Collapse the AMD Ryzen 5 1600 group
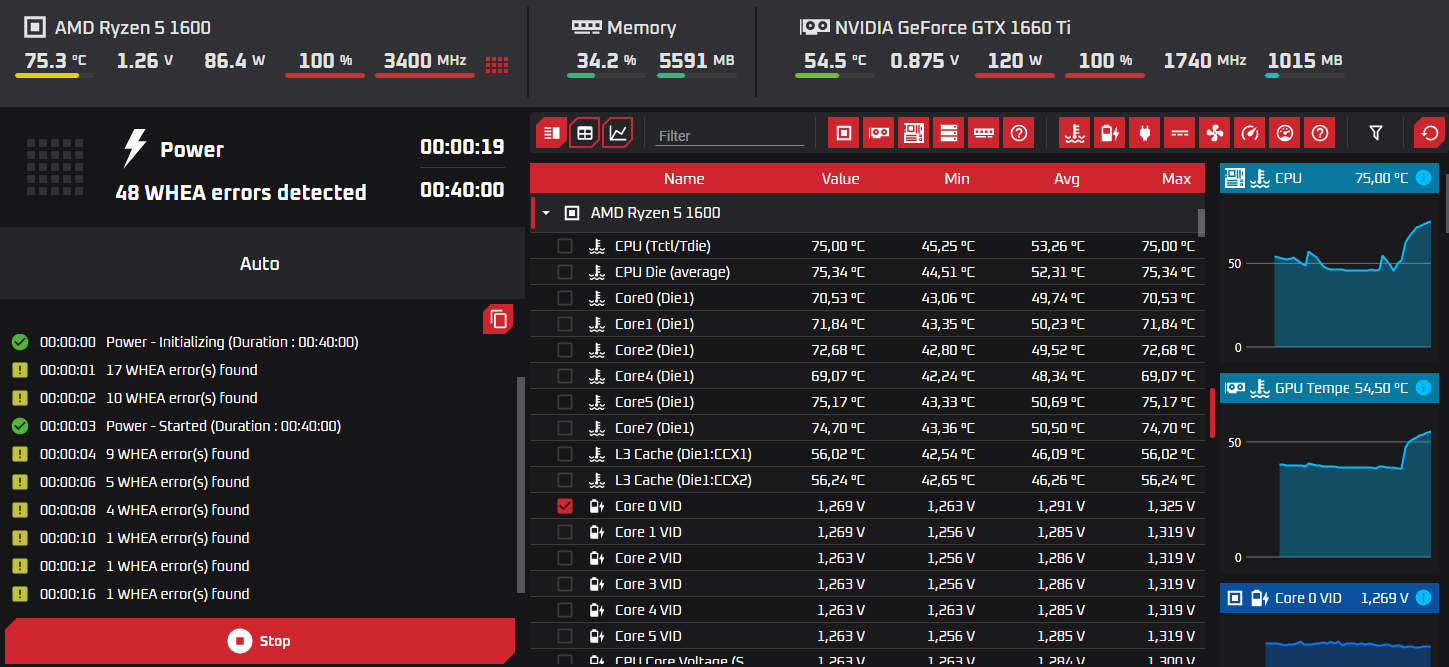The height and width of the screenshot is (667, 1449). point(546,213)
